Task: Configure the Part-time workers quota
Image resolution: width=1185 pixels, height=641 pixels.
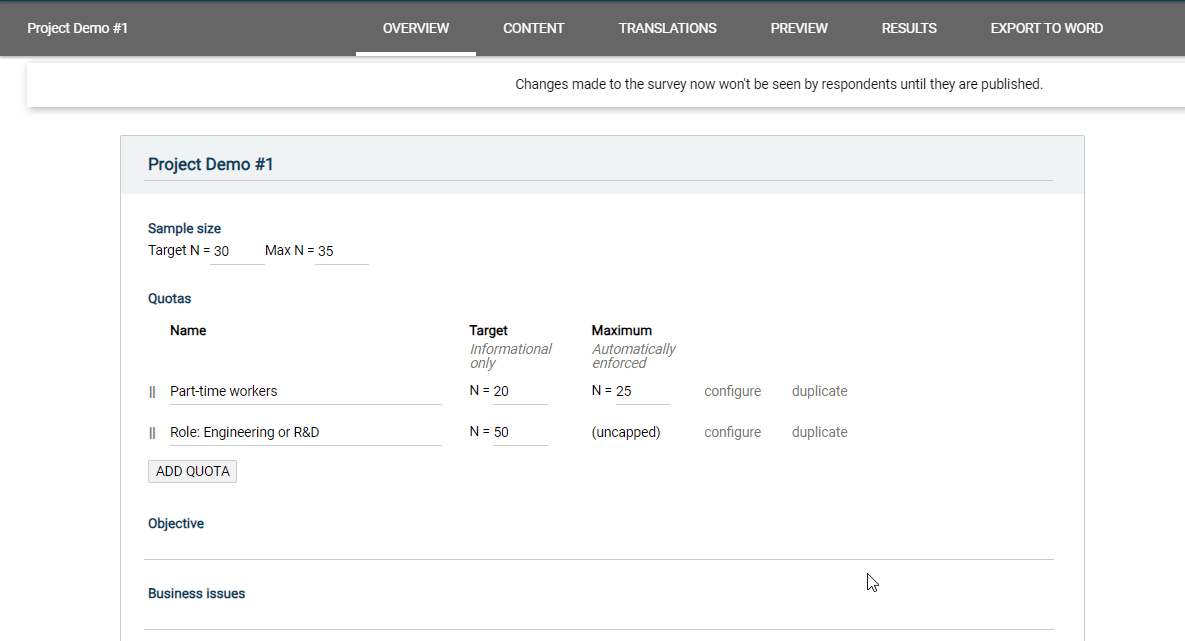Action: [x=732, y=391]
